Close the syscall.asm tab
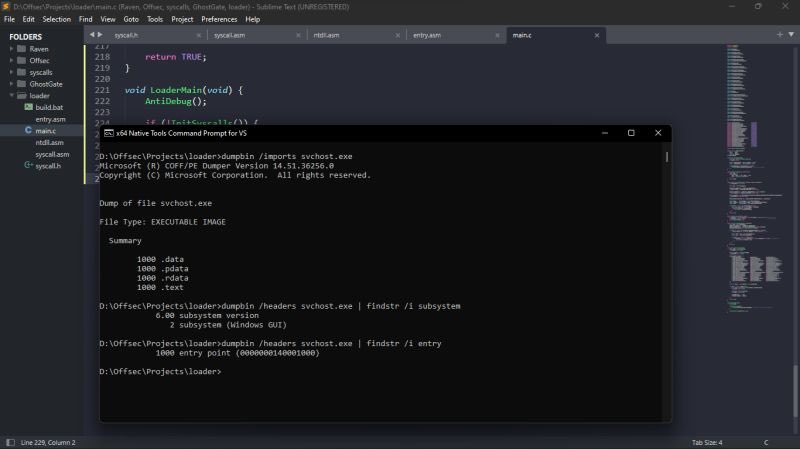 pos(298,35)
